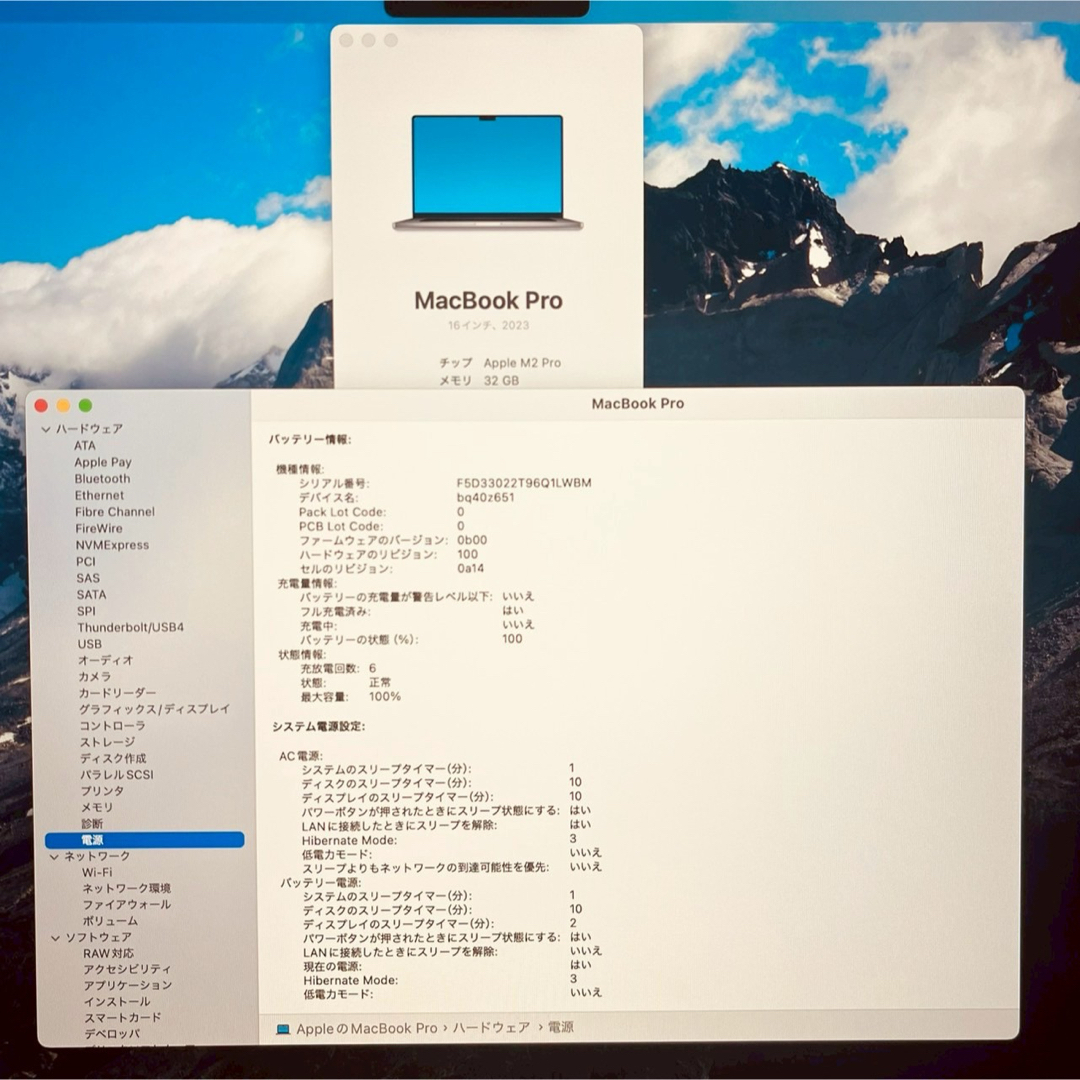Select デベロッパ in the sidebar

click(x=112, y=1034)
